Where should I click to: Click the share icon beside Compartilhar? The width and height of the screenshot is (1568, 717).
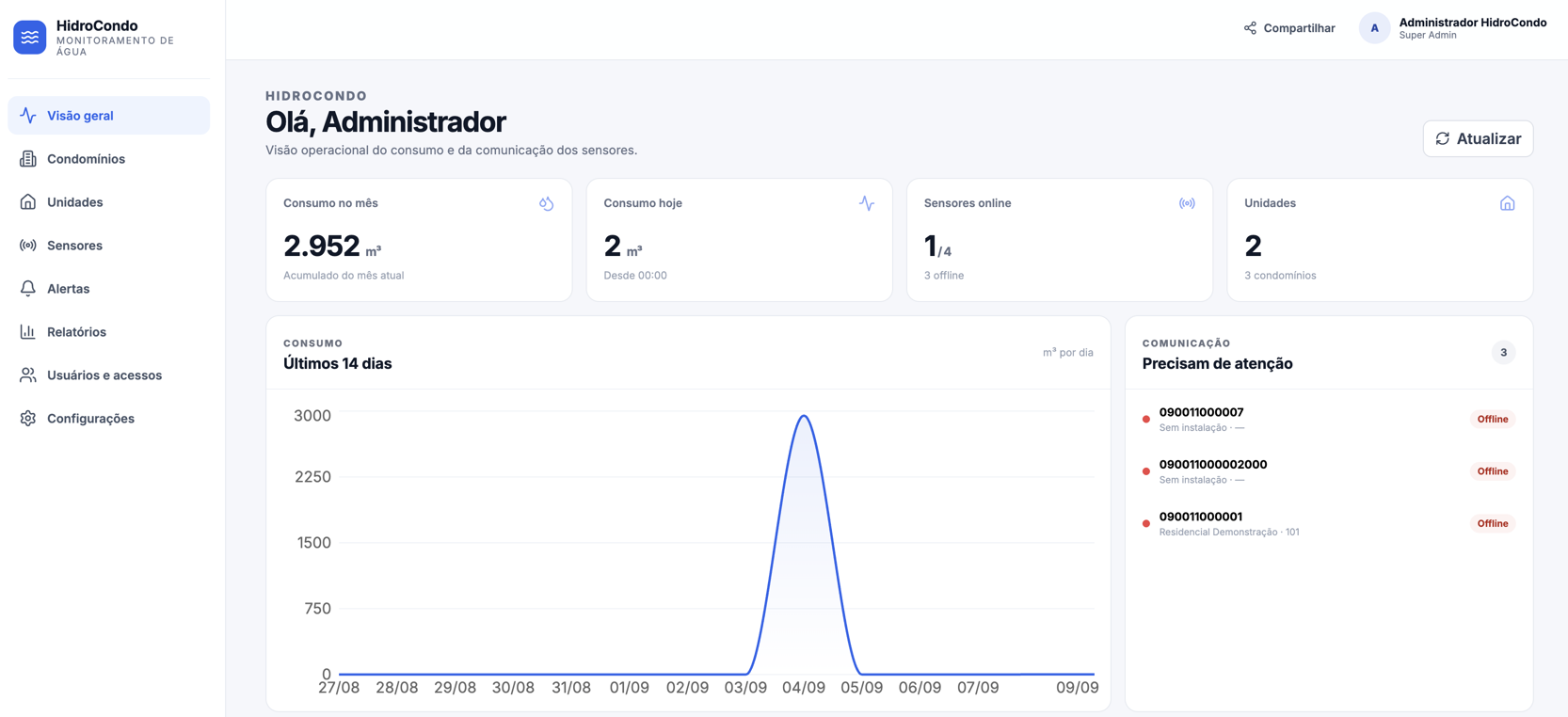pos(1250,28)
